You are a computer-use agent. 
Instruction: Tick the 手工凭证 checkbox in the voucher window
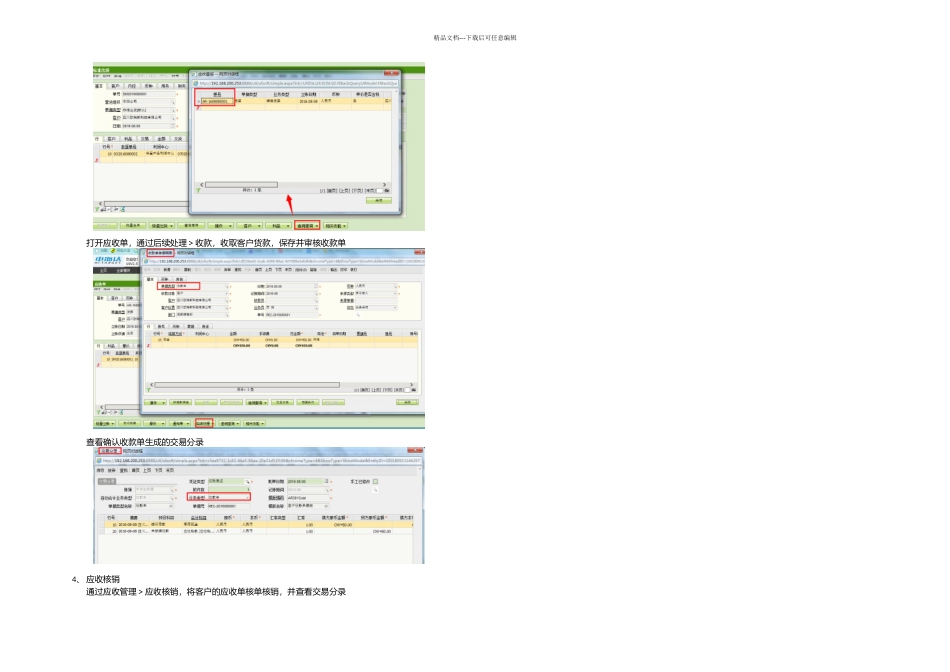pyautogui.click(x=375, y=481)
